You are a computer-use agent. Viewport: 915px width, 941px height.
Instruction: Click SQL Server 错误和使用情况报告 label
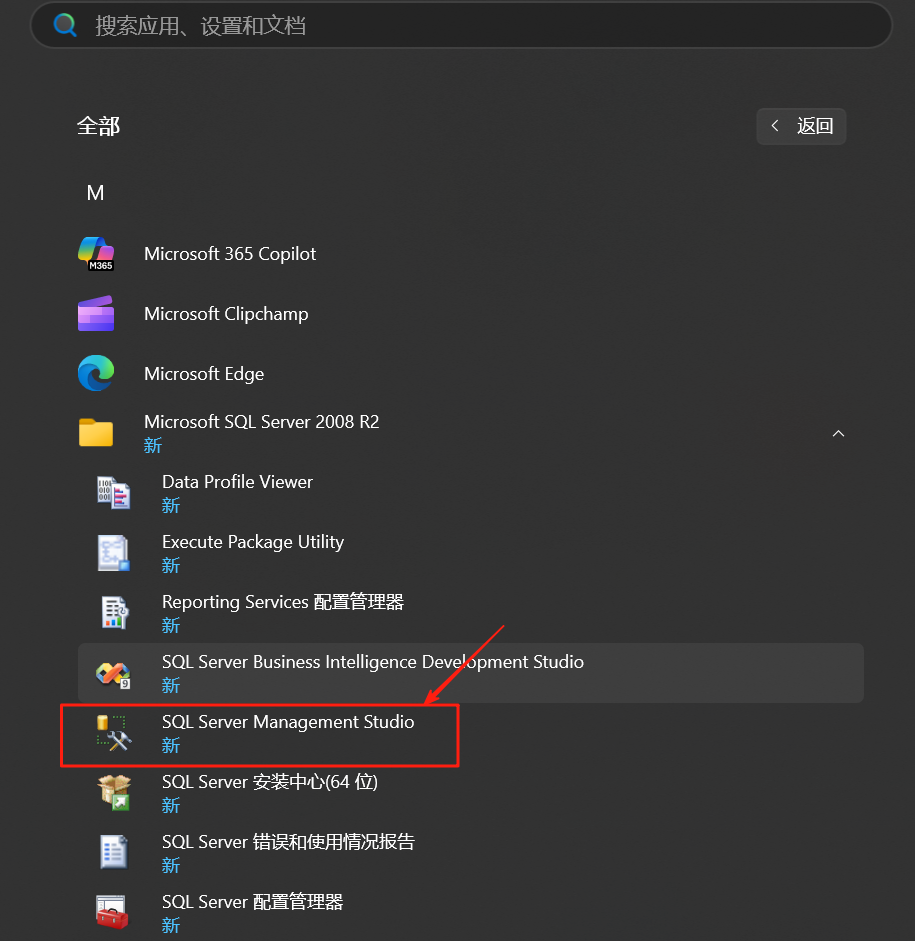point(288,842)
